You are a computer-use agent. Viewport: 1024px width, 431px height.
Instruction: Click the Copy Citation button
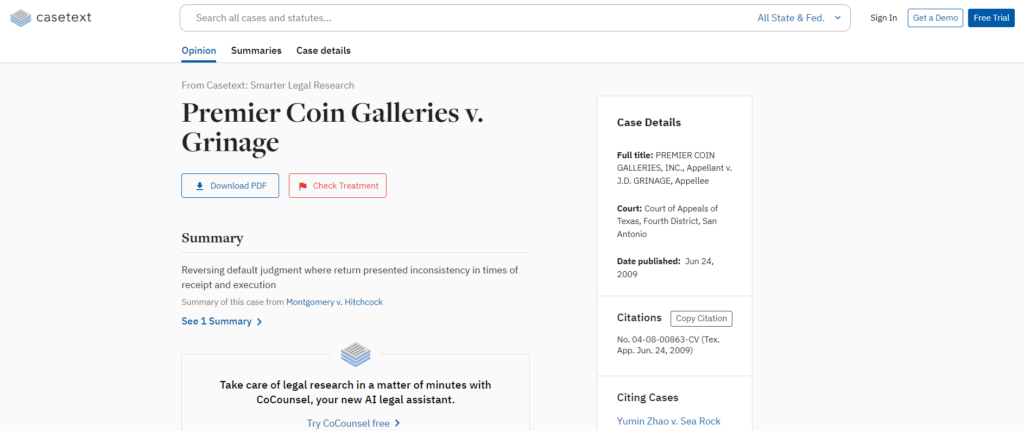tap(701, 319)
